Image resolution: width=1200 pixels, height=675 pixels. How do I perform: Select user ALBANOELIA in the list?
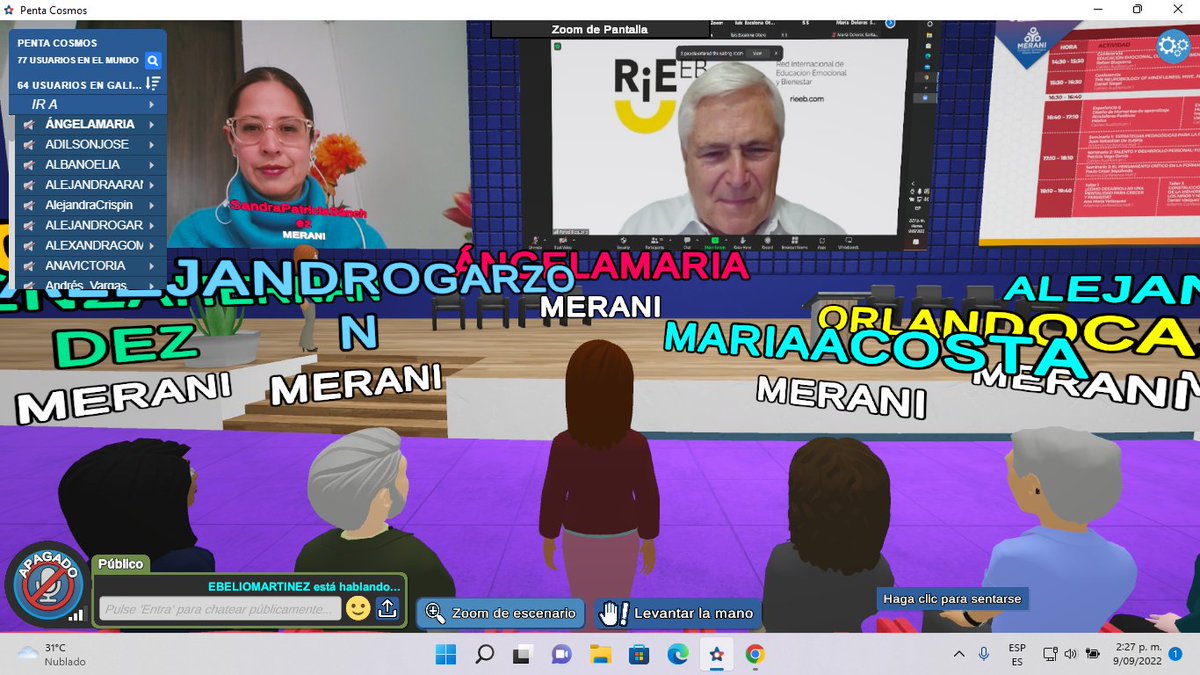(83, 165)
